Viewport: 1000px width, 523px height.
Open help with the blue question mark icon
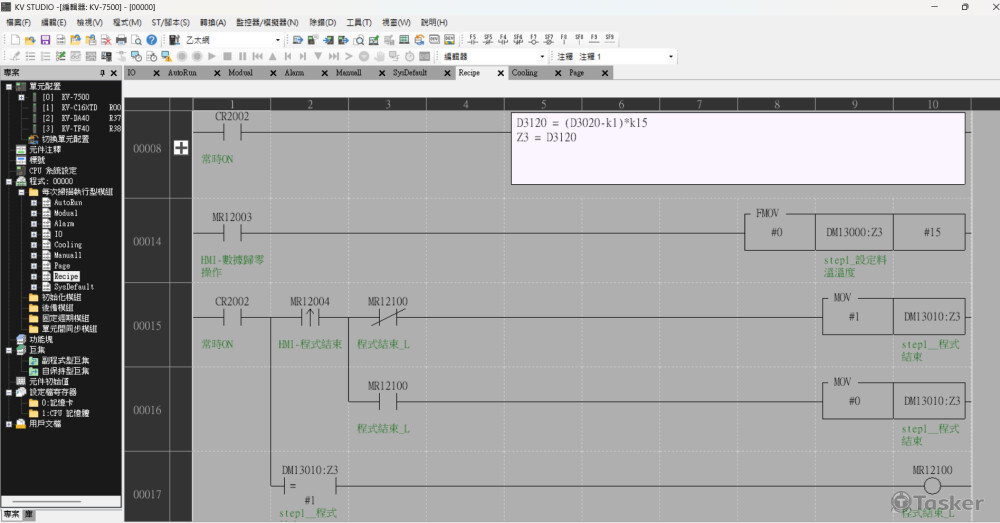pos(152,40)
